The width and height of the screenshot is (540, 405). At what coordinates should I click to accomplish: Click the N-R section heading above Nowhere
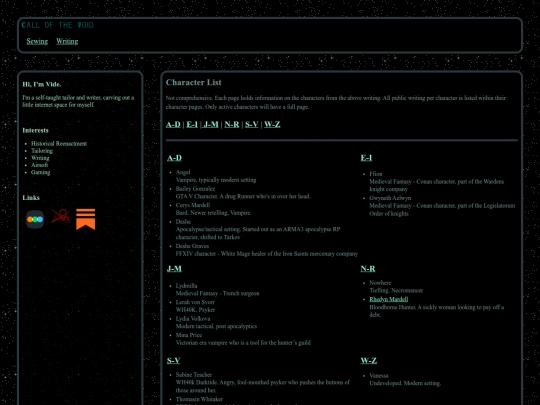pyautogui.click(x=368, y=269)
